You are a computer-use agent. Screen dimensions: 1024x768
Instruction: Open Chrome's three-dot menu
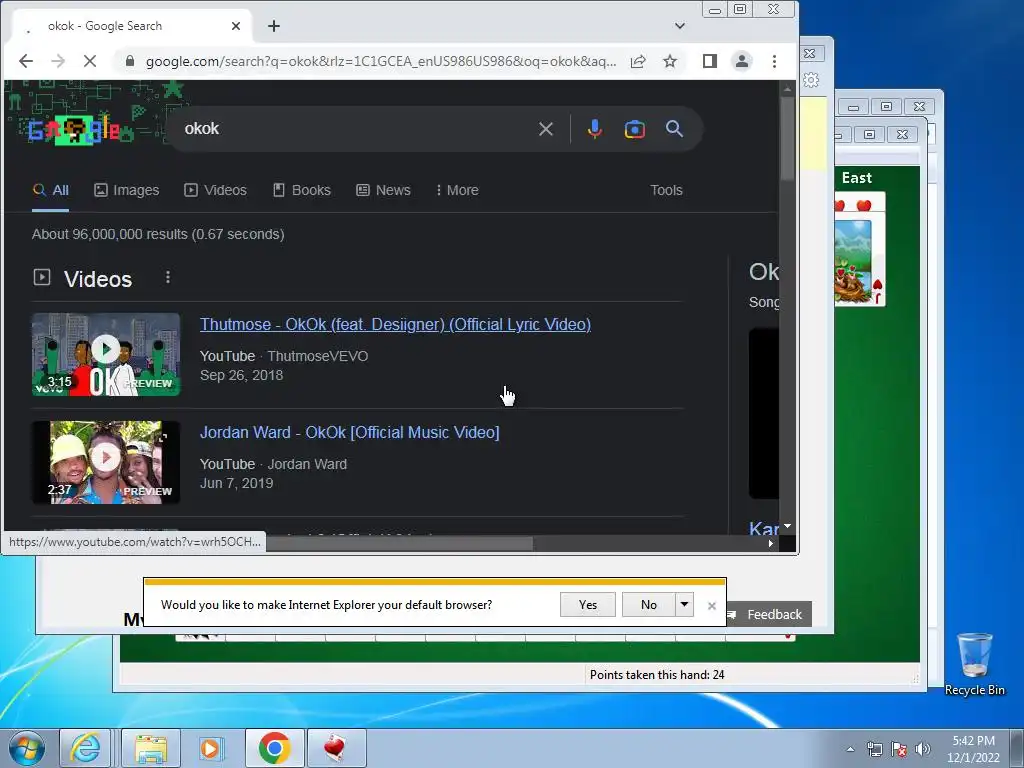pyautogui.click(x=774, y=61)
